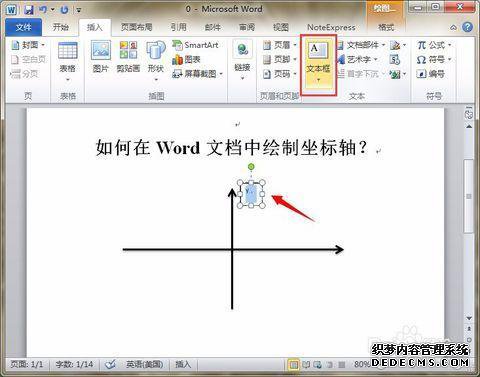Open the 剪贴画 clip art tool
Image resolution: width=480 pixels, height=377 pixels.
click(128, 50)
